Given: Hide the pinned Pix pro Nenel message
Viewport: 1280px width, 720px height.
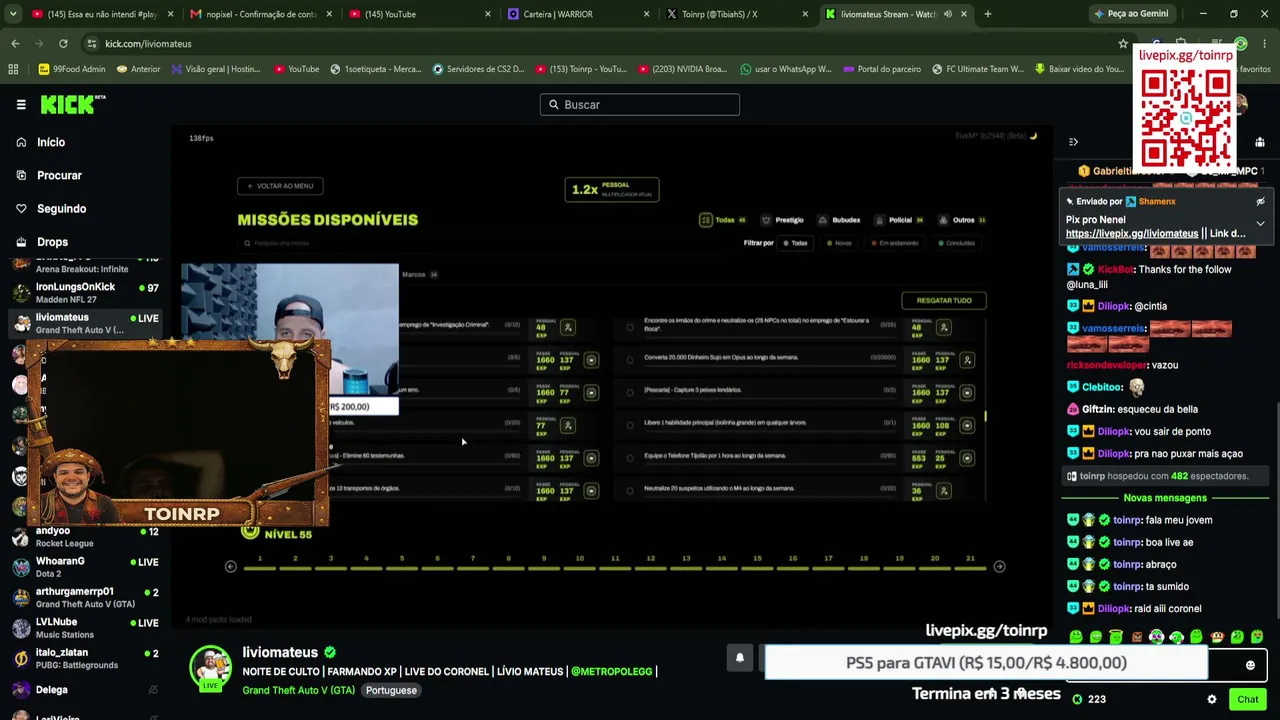Looking at the screenshot, I should (1260, 202).
